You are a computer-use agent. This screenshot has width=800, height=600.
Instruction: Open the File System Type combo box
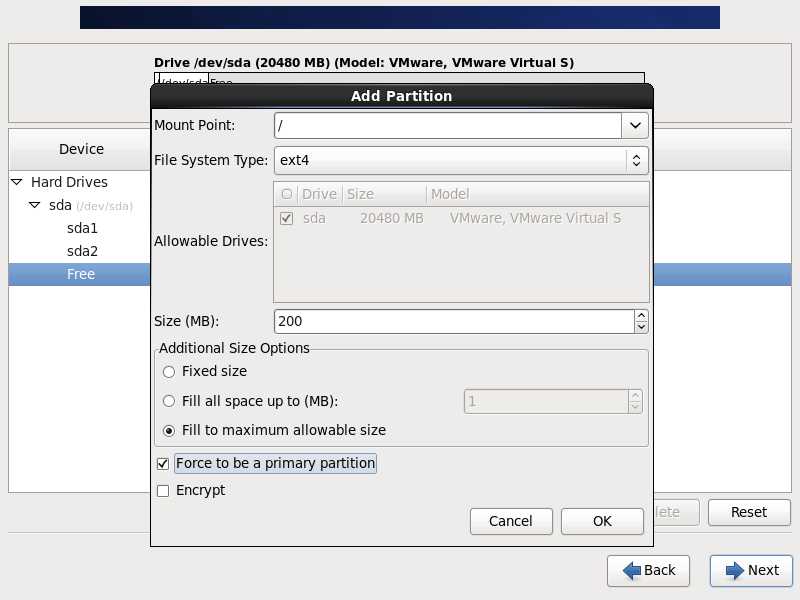point(461,160)
